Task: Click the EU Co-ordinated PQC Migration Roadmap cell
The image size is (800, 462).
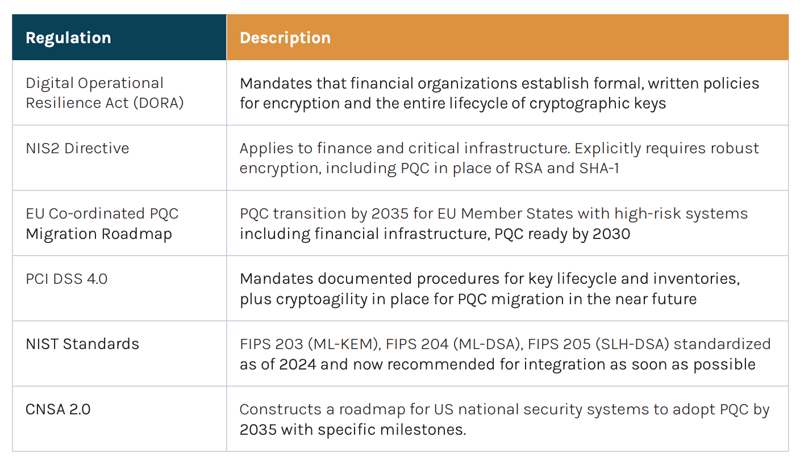Action: pos(101,223)
